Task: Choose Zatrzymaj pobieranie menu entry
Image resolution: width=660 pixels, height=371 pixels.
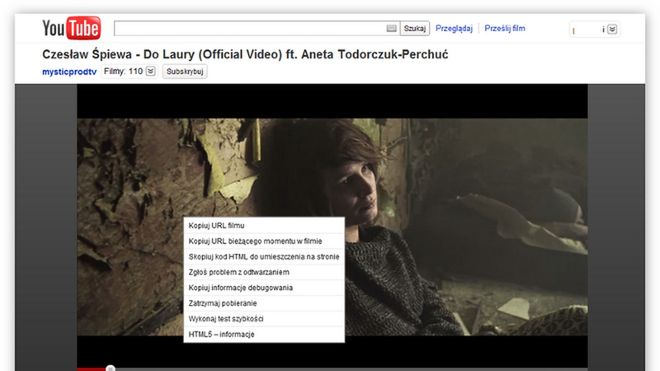Action: point(264,303)
